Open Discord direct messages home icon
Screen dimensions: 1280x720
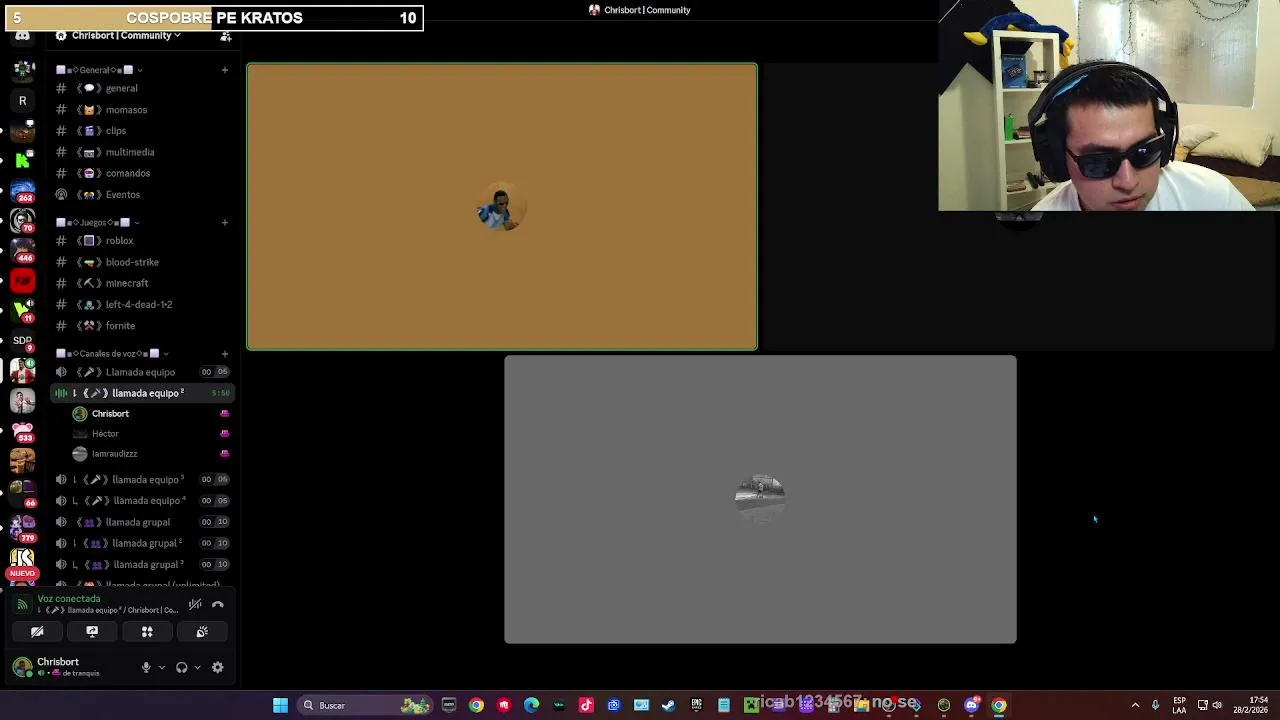click(22, 36)
